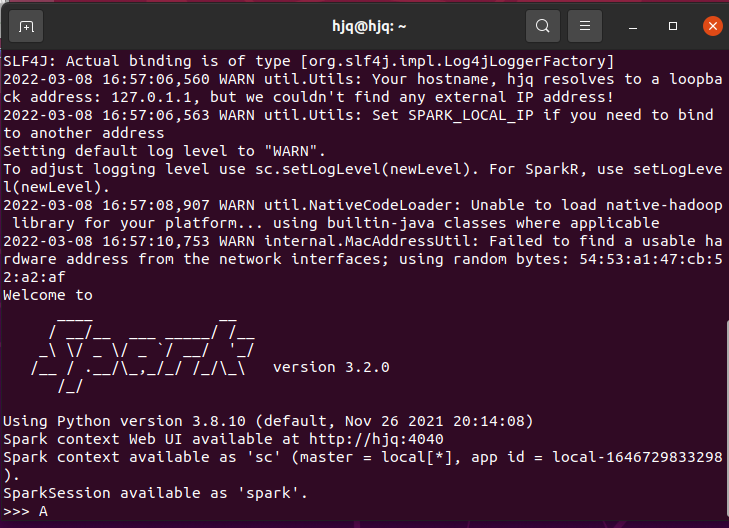Viewport: 729px width, 528px height.
Task: Click 'SparkSession available as 'spark'' line
Action: pos(155,493)
